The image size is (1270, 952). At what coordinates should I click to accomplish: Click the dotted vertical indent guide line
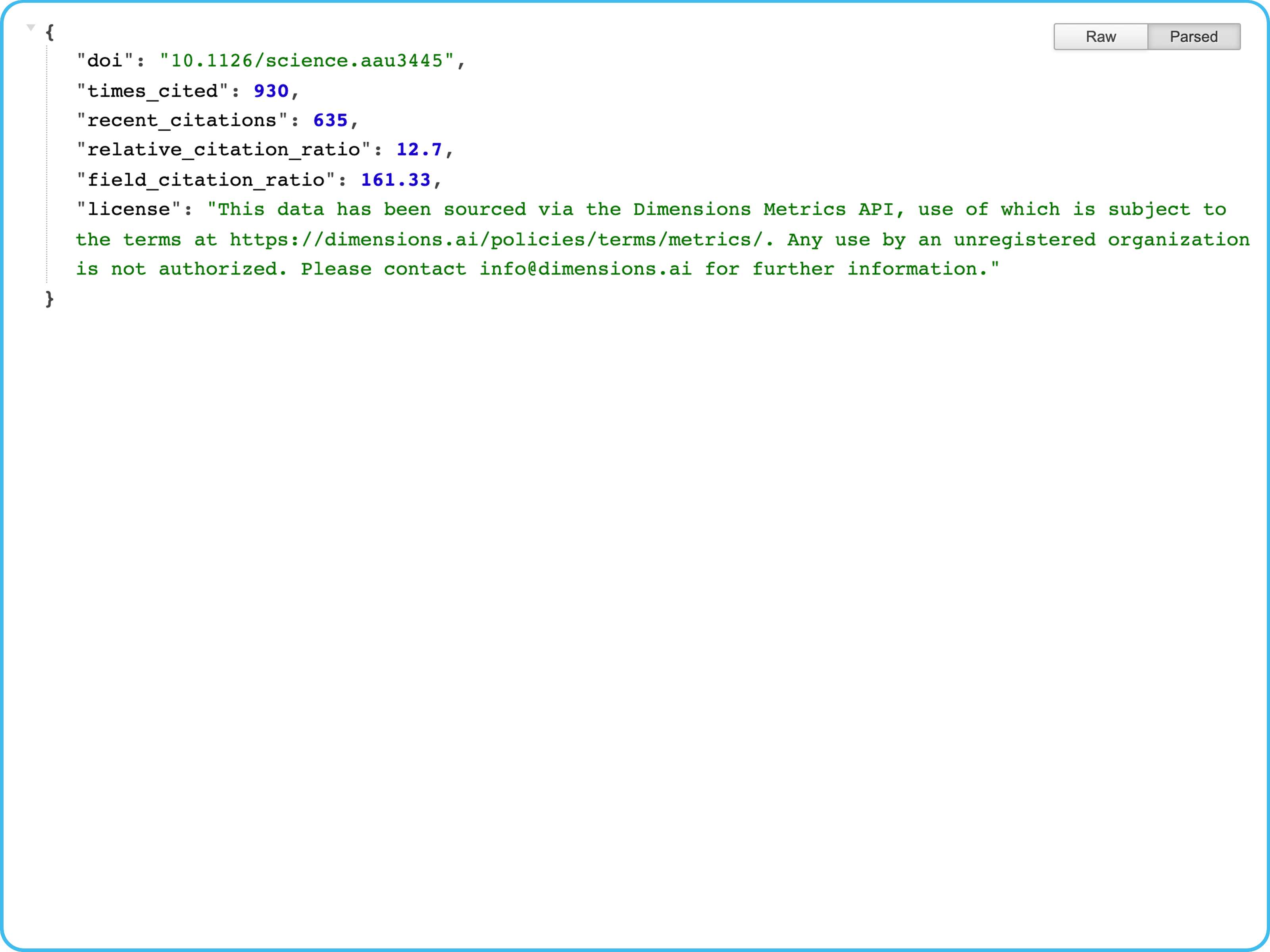(x=47, y=167)
